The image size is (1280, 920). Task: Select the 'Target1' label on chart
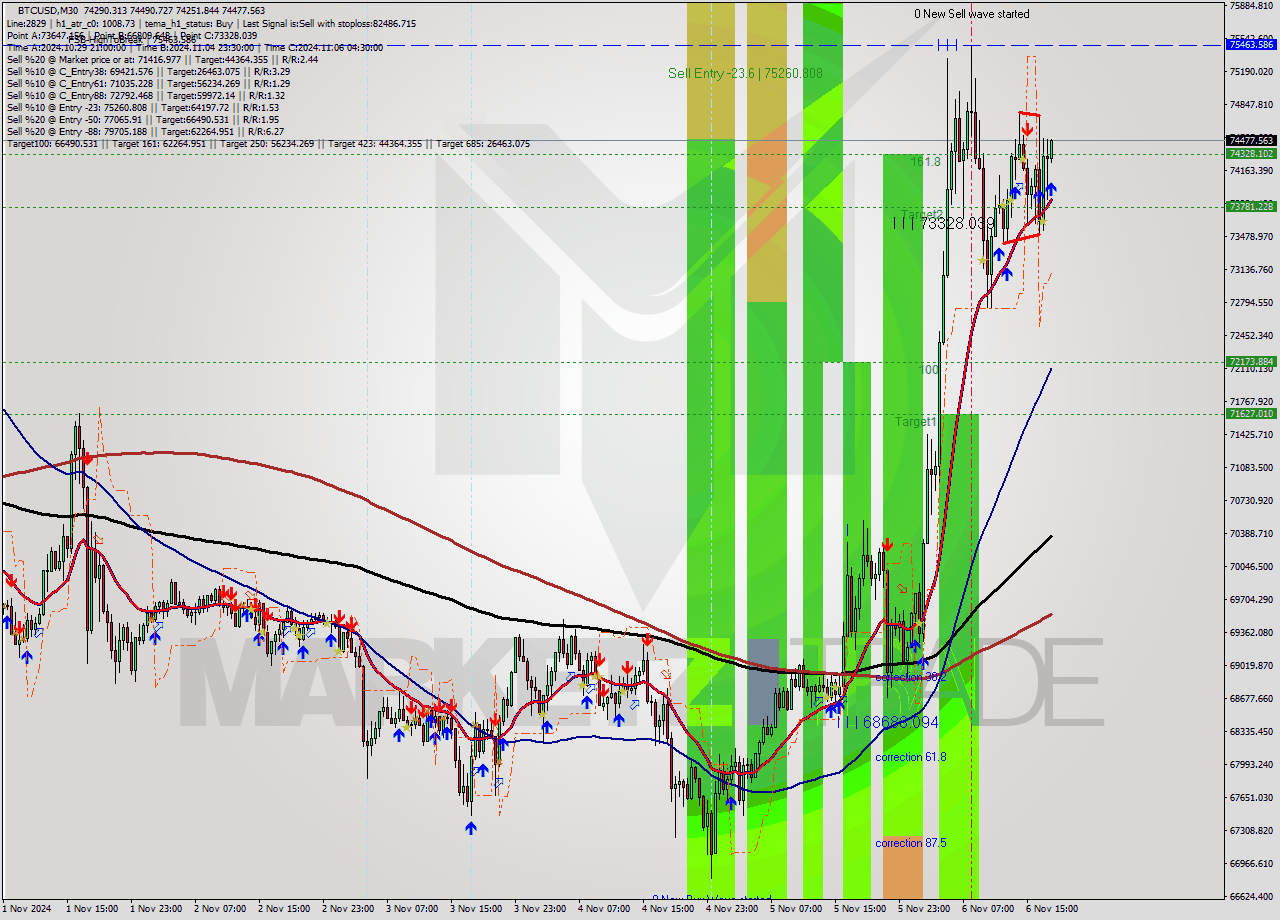point(915,422)
